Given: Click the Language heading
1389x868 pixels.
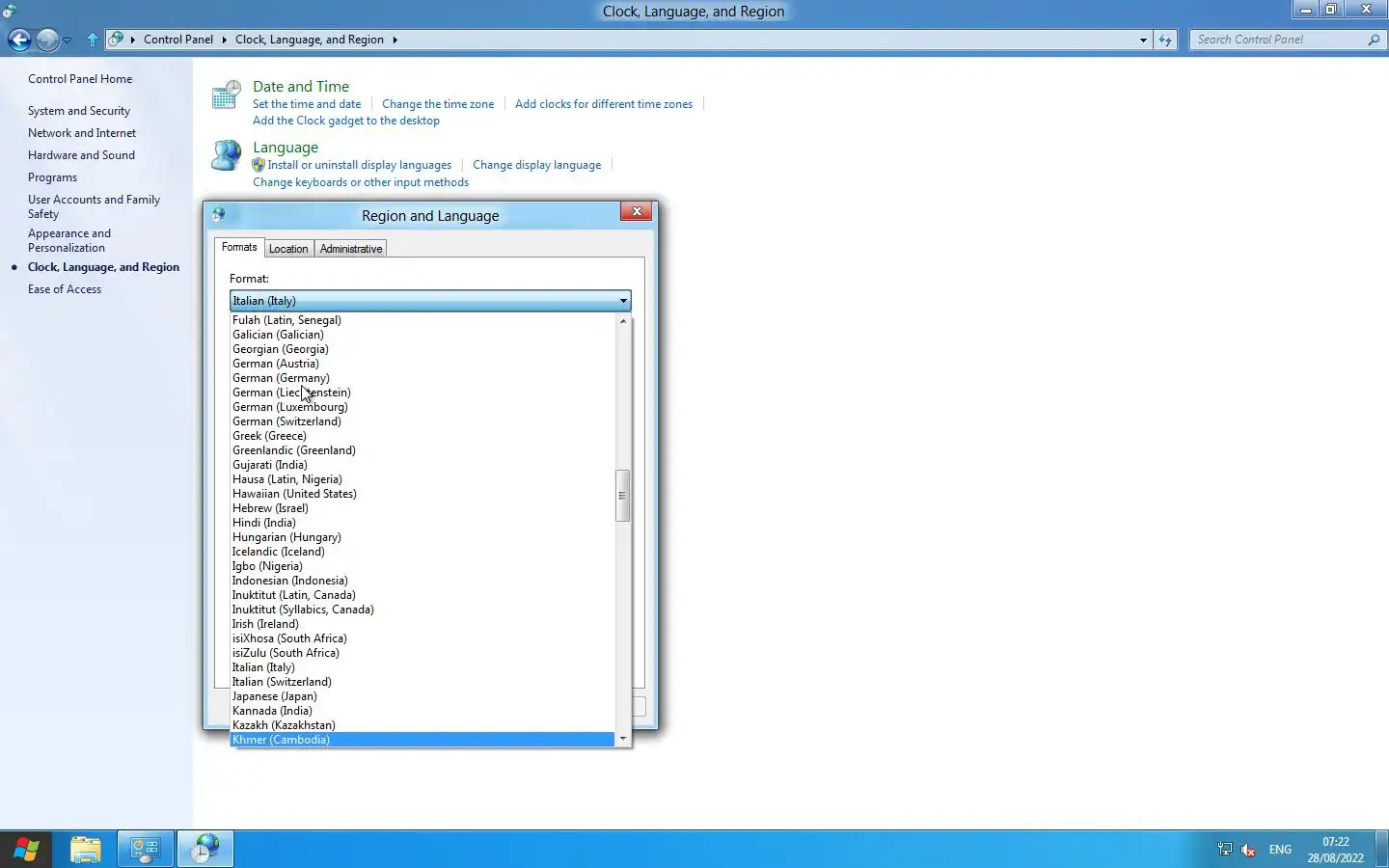Looking at the screenshot, I should 286,148.
